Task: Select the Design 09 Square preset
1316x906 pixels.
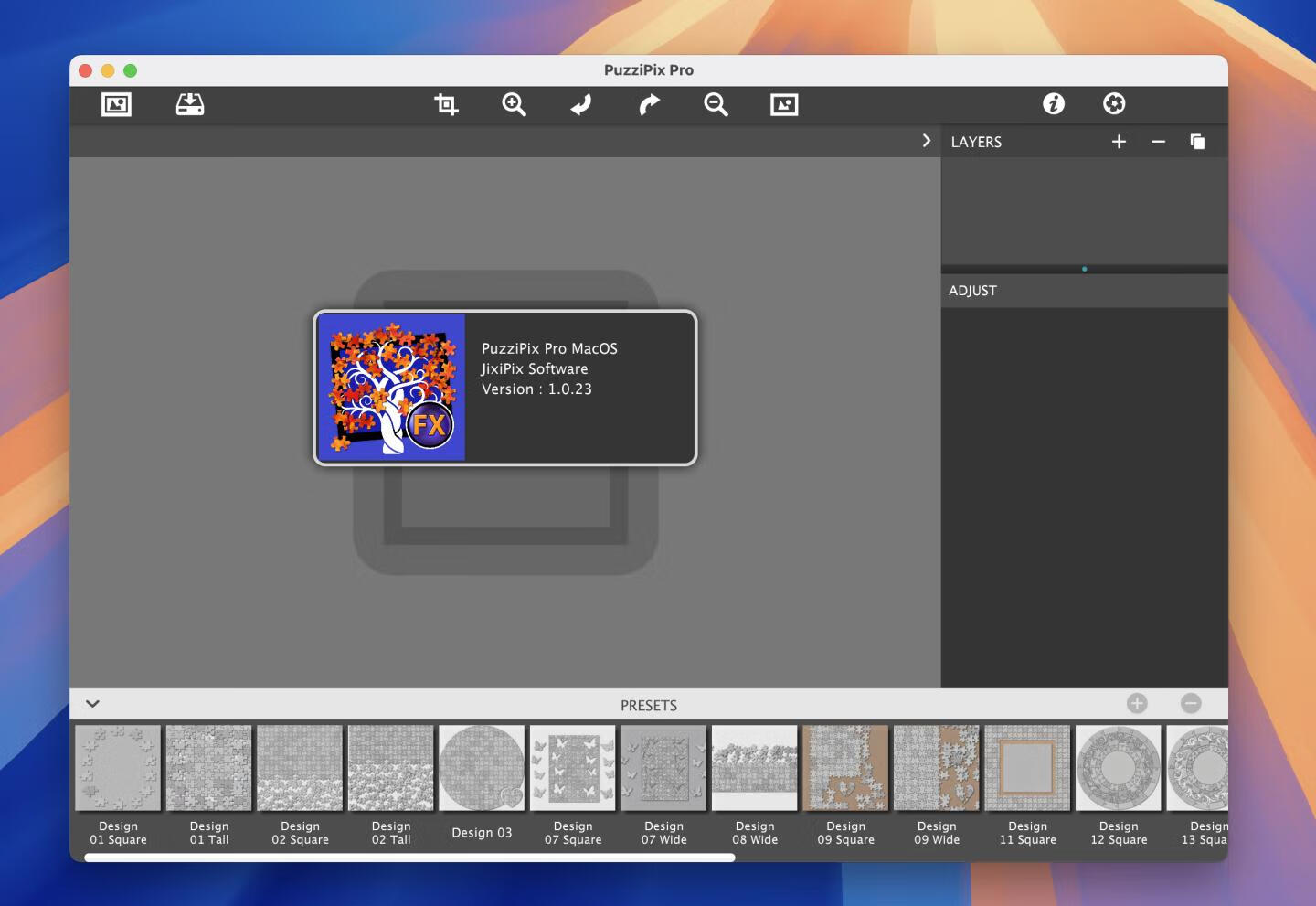Action: coord(845,786)
